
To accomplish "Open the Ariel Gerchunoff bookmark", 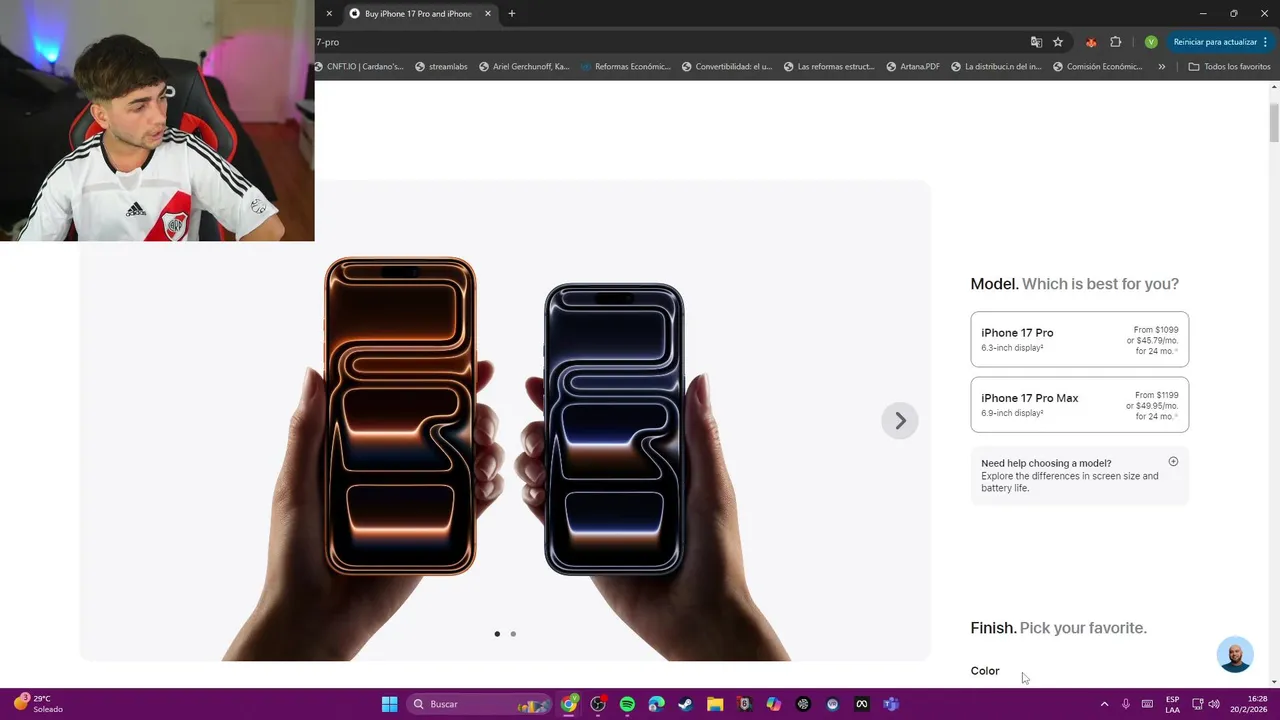I will click(x=523, y=67).
